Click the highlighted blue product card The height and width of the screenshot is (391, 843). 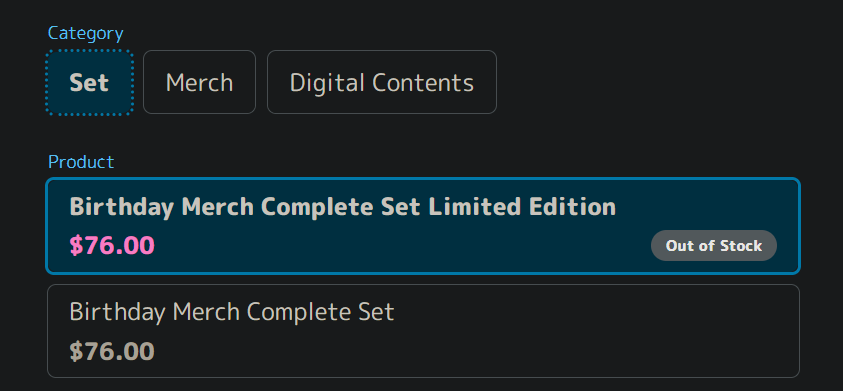pos(423,226)
